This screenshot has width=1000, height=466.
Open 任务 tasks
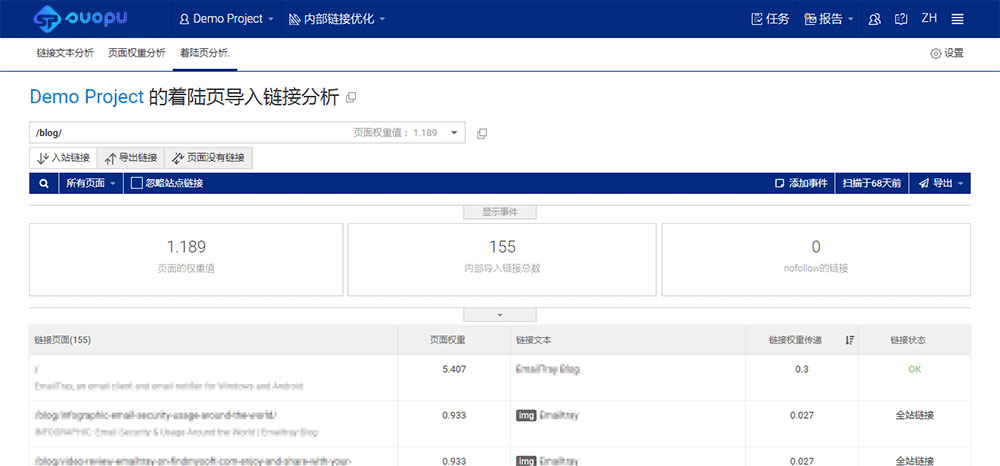[770, 19]
